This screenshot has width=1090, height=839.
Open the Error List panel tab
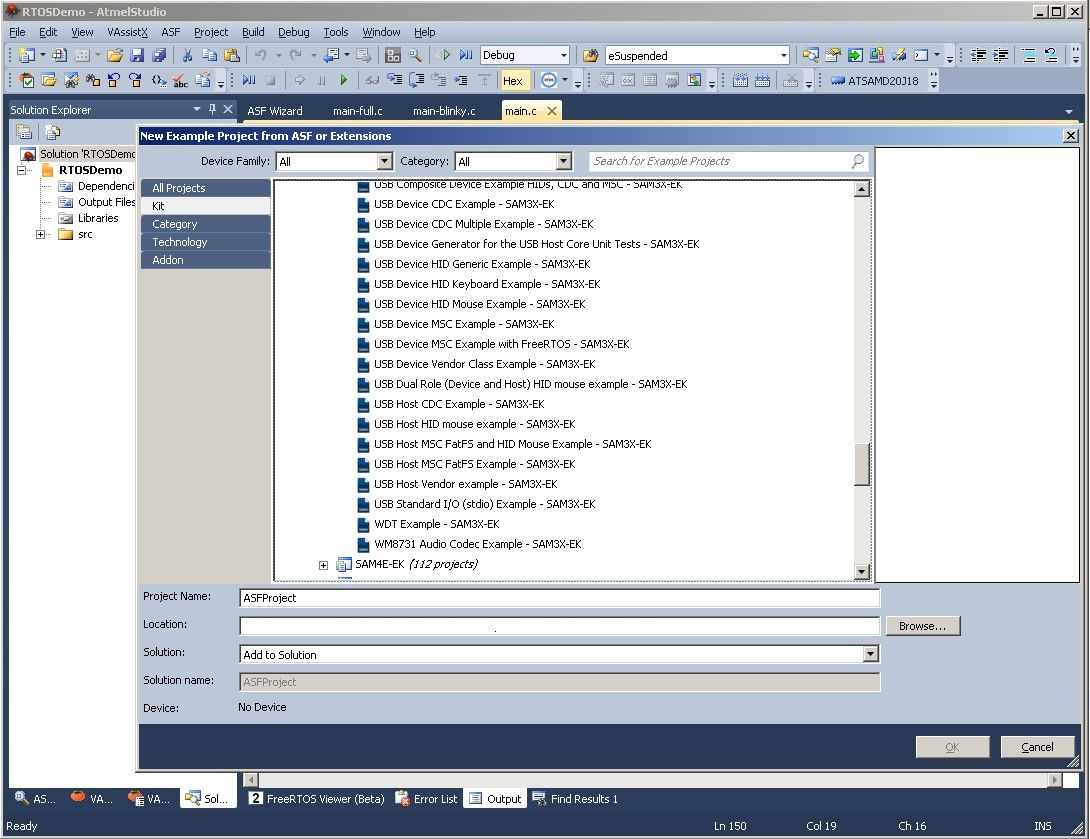[x=426, y=799]
